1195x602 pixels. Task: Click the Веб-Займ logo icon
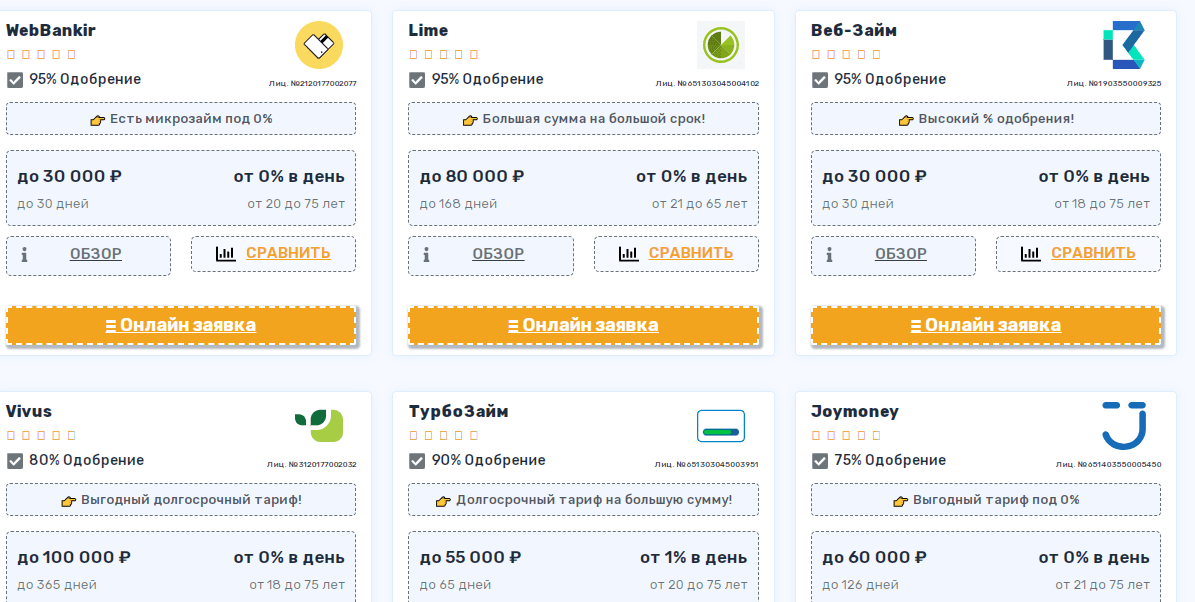(1123, 46)
